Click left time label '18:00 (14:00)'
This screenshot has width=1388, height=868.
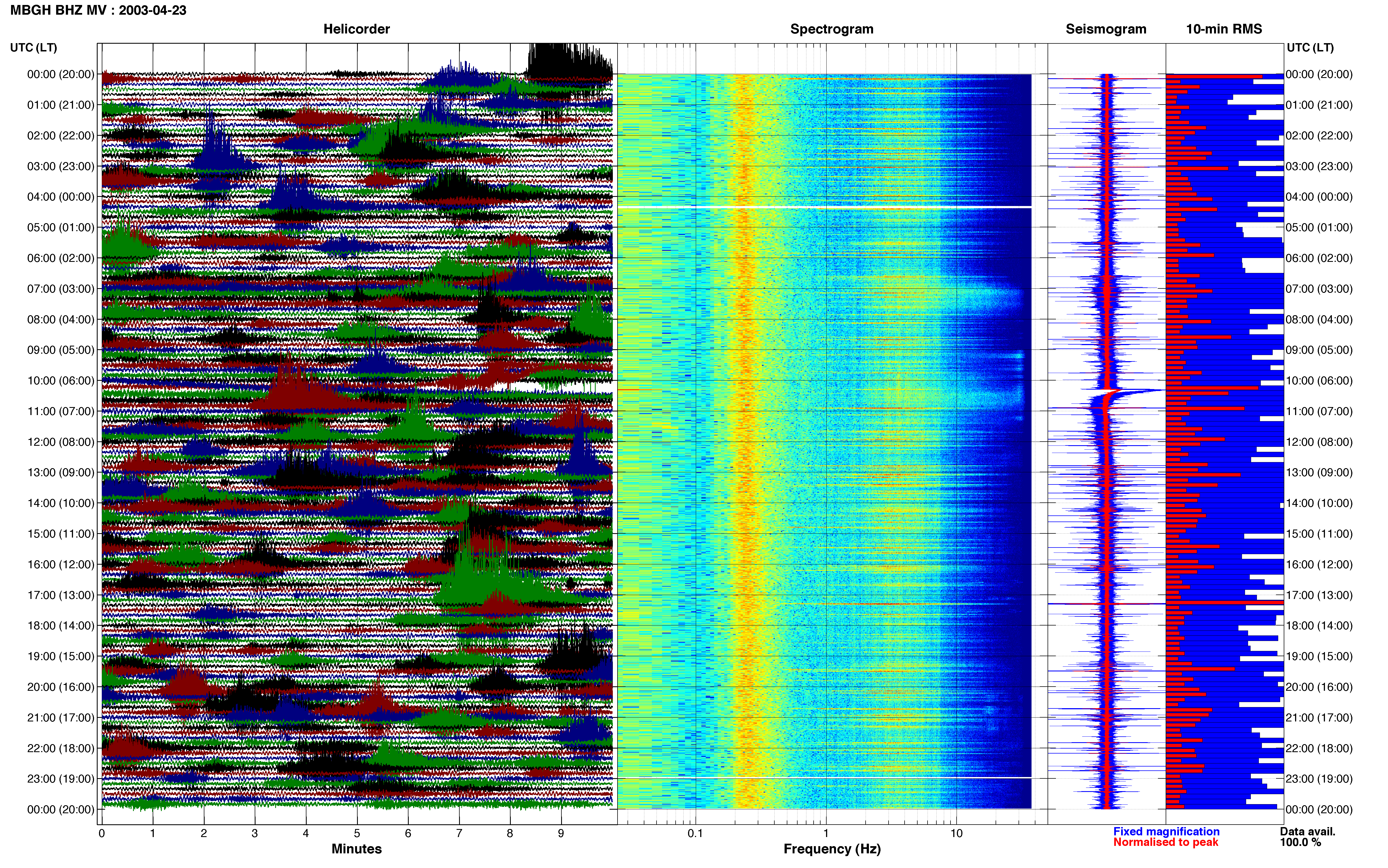tap(60, 626)
